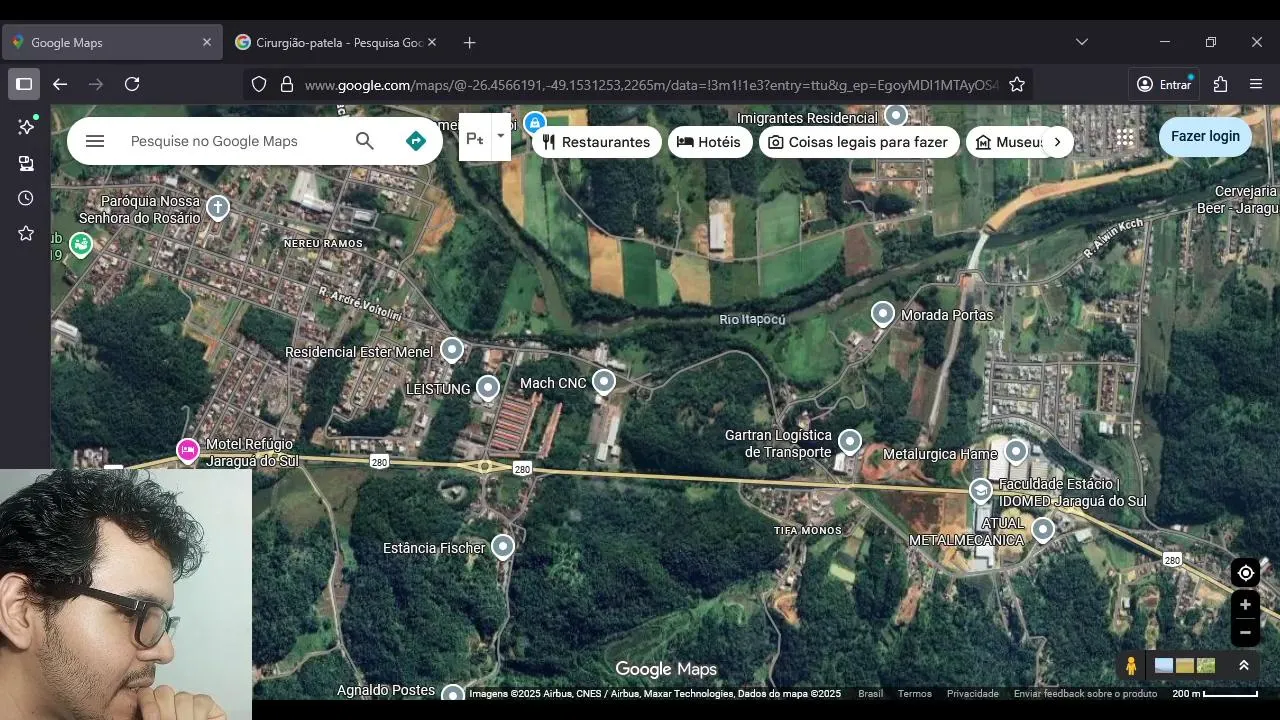Click the search magnifier icon

pyautogui.click(x=365, y=141)
